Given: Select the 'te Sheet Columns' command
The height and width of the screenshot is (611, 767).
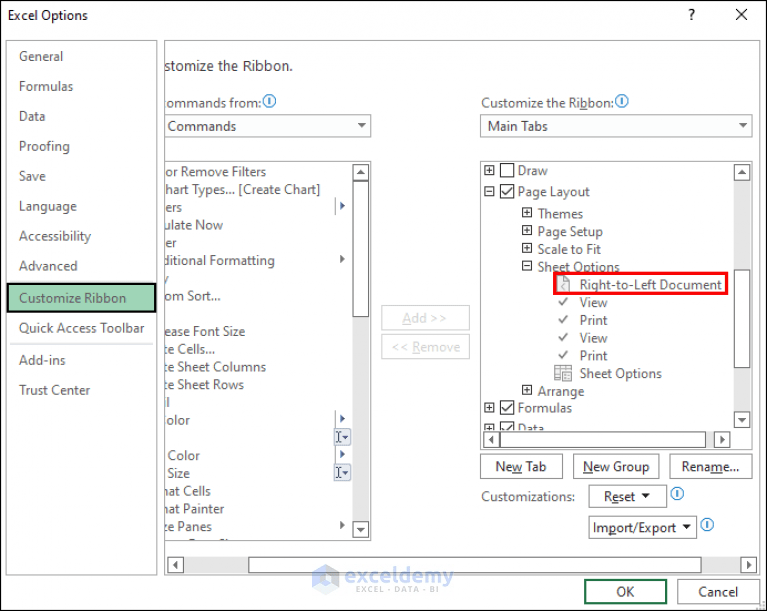Looking at the screenshot, I should point(216,367).
